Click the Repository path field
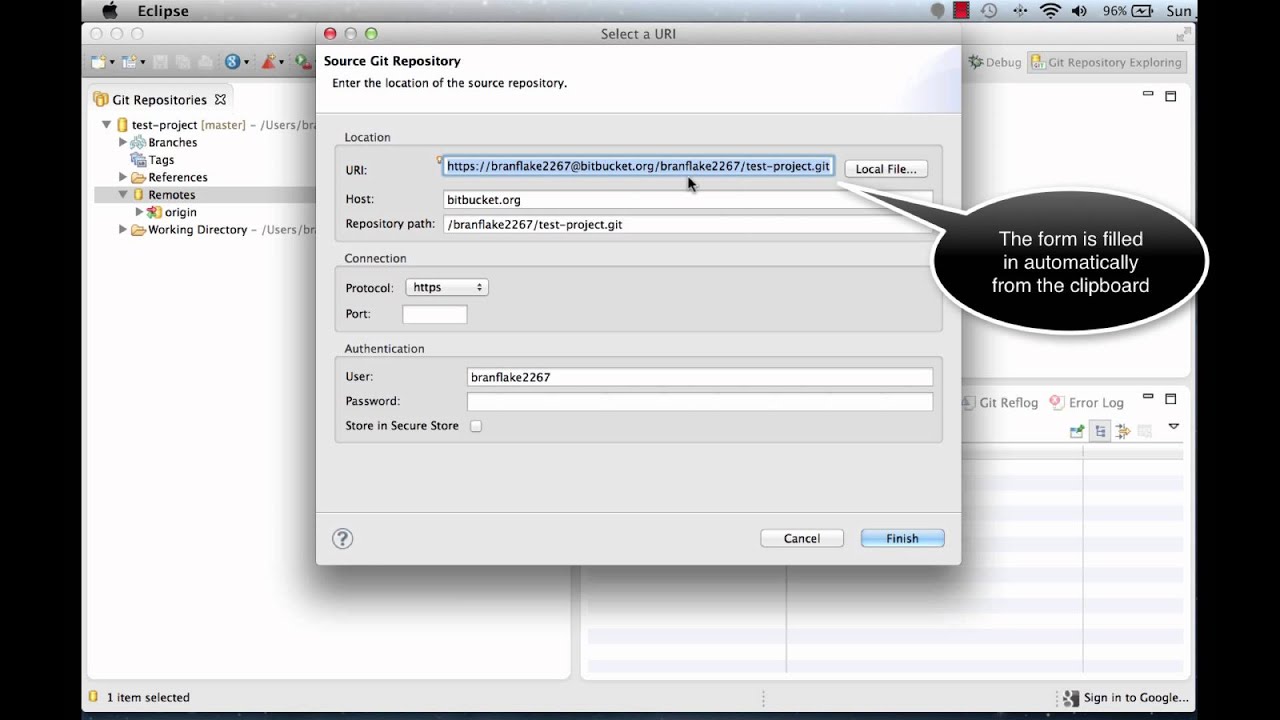The width and height of the screenshot is (1280, 720). (688, 225)
